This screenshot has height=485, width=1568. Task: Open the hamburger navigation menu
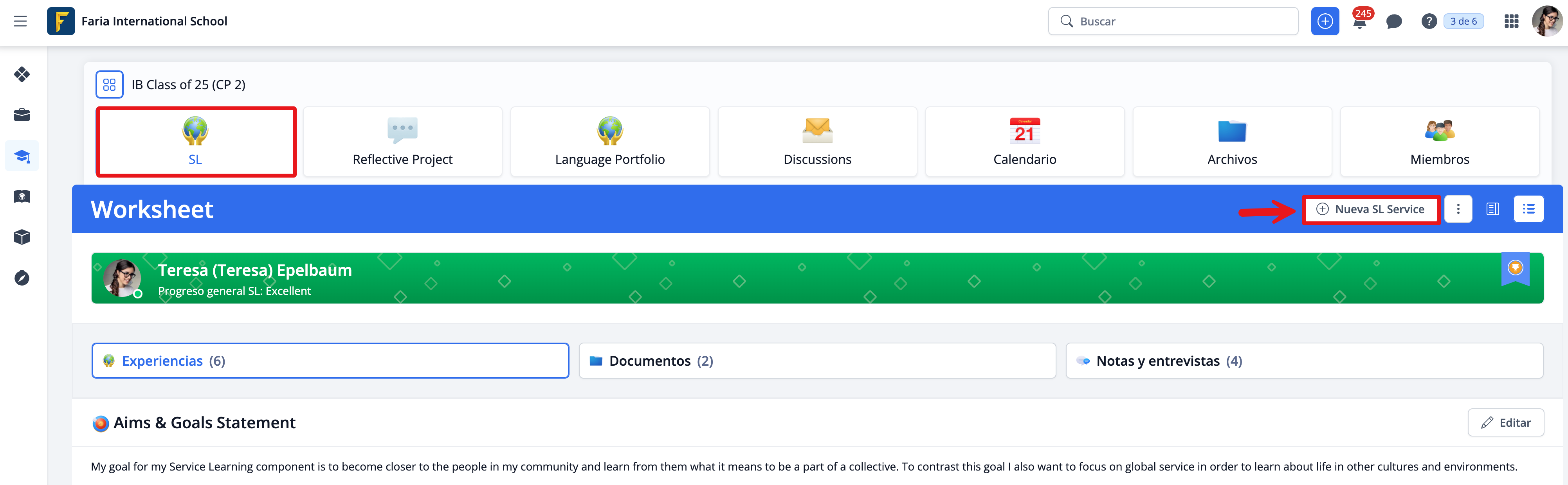(x=20, y=21)
